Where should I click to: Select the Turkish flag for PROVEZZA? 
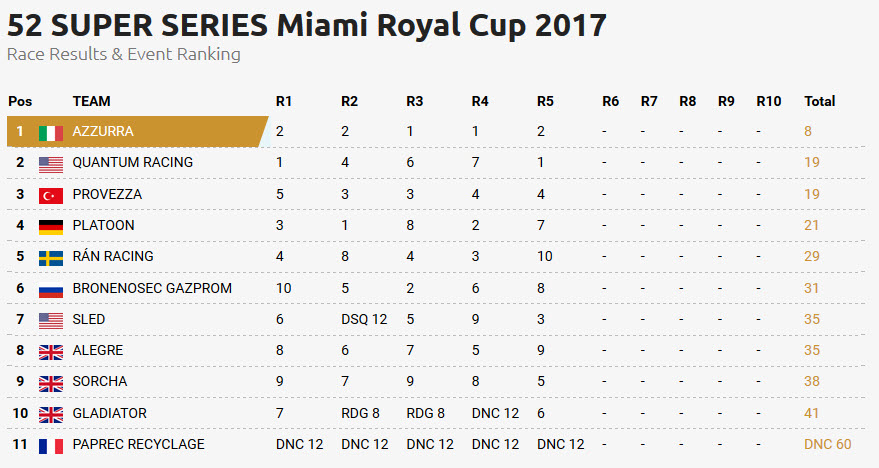click(x=51, y=196)
